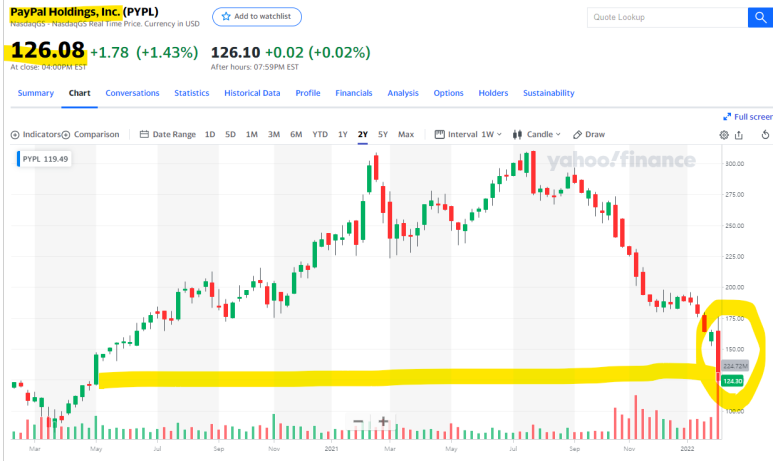
Task: Set chart range to 1M
Action: click(x=251, y=135)
